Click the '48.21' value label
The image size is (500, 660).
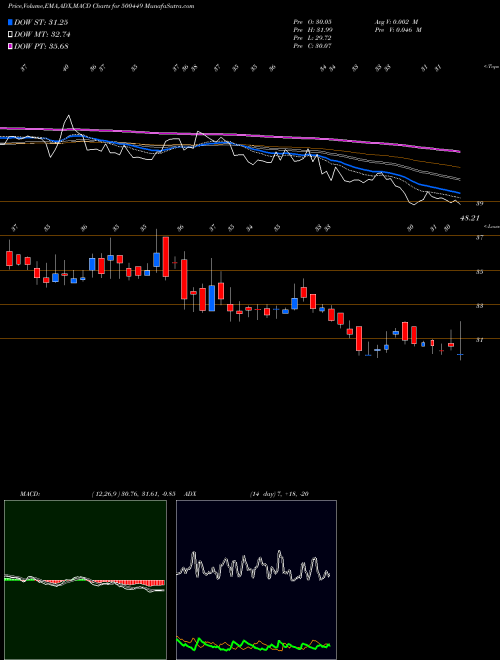click(471, 218)
